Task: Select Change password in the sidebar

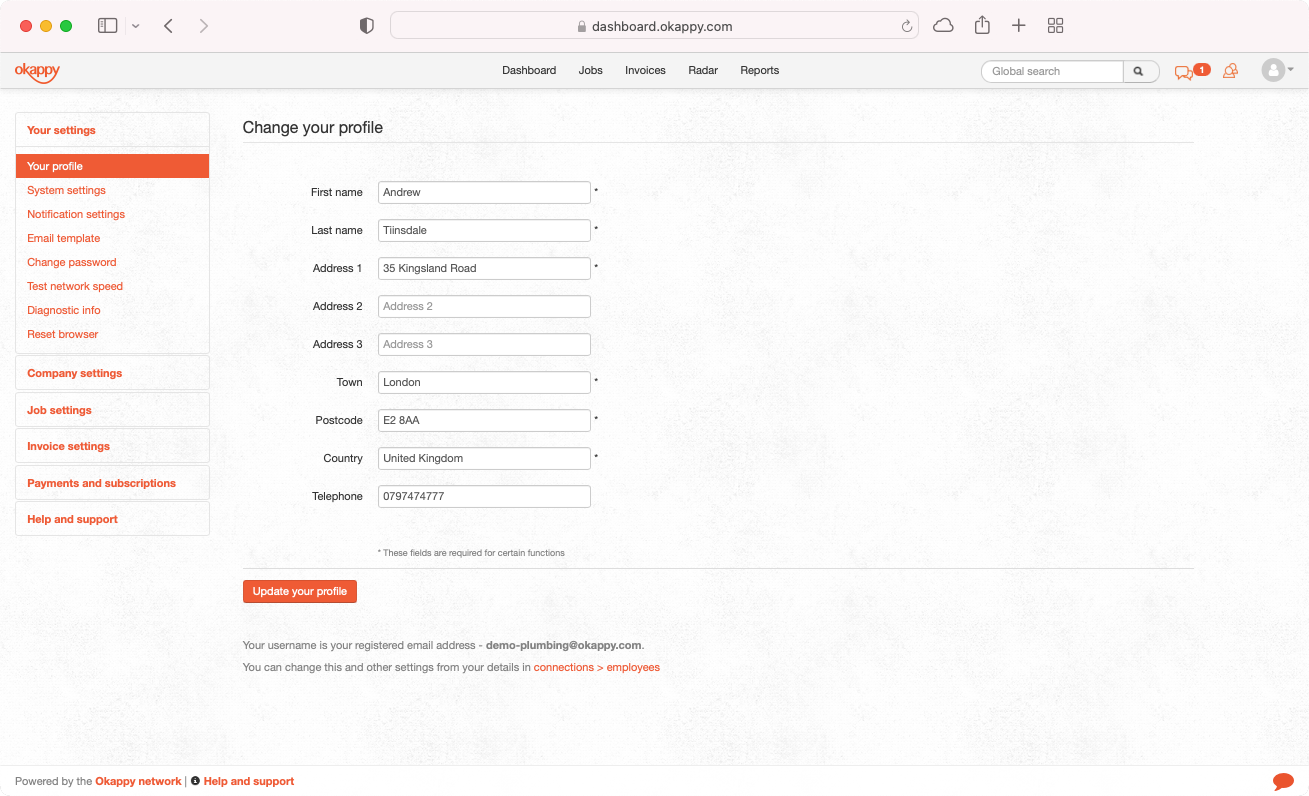Action: coord(71,262)
